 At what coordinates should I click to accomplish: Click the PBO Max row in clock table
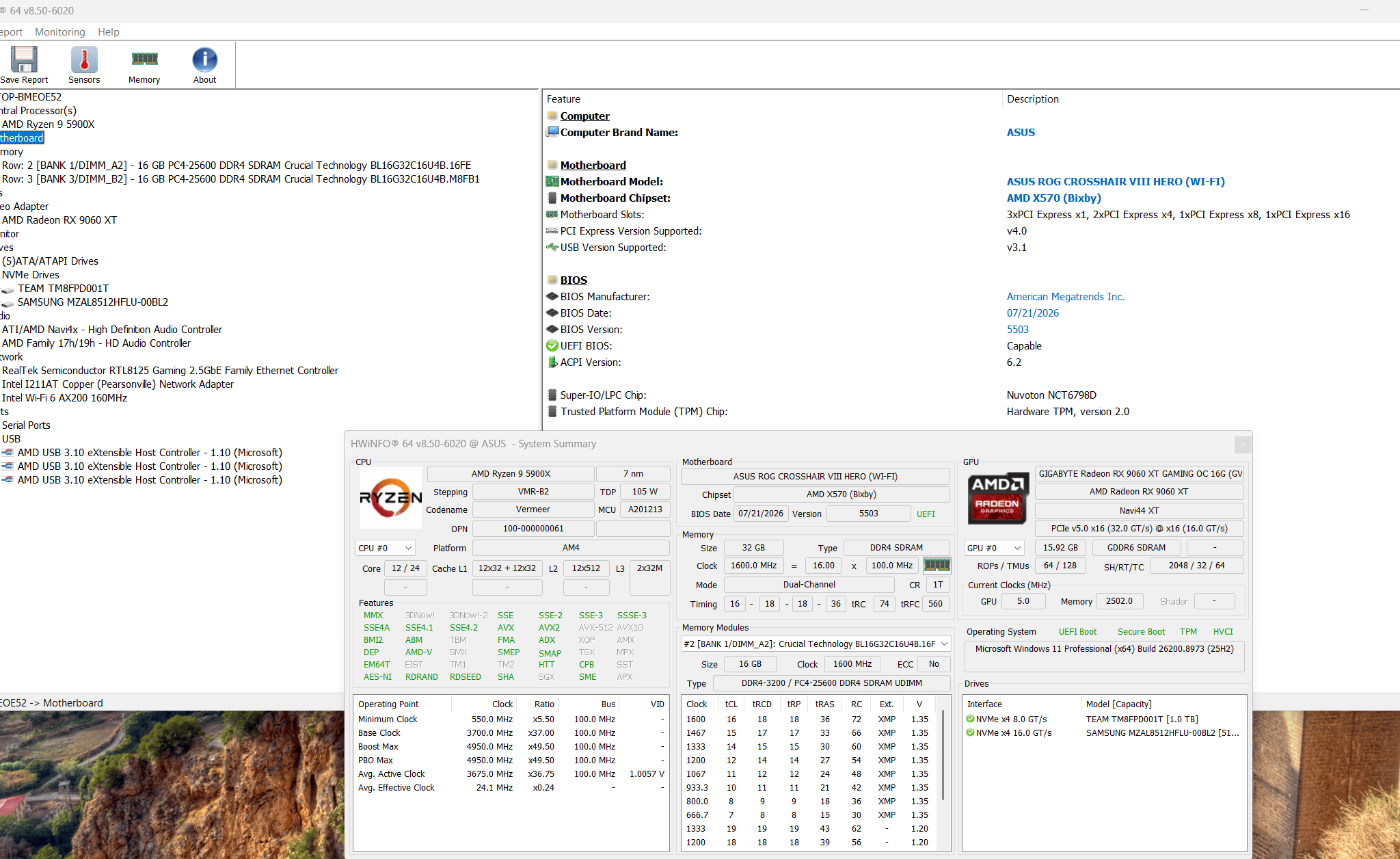511,760
